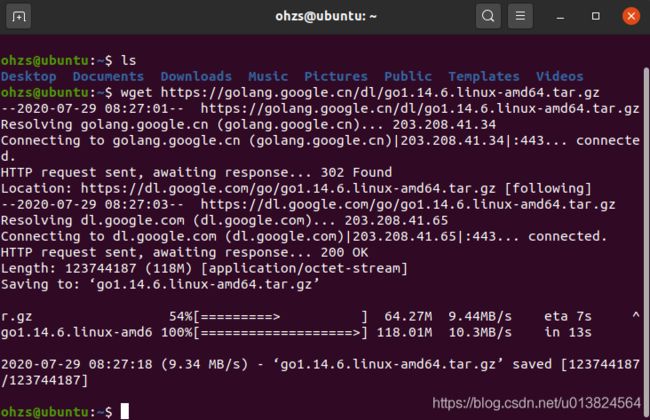Click the window title ohzs@ubuntu: ~
Screen dimensions: 650x420
[326, 16]
